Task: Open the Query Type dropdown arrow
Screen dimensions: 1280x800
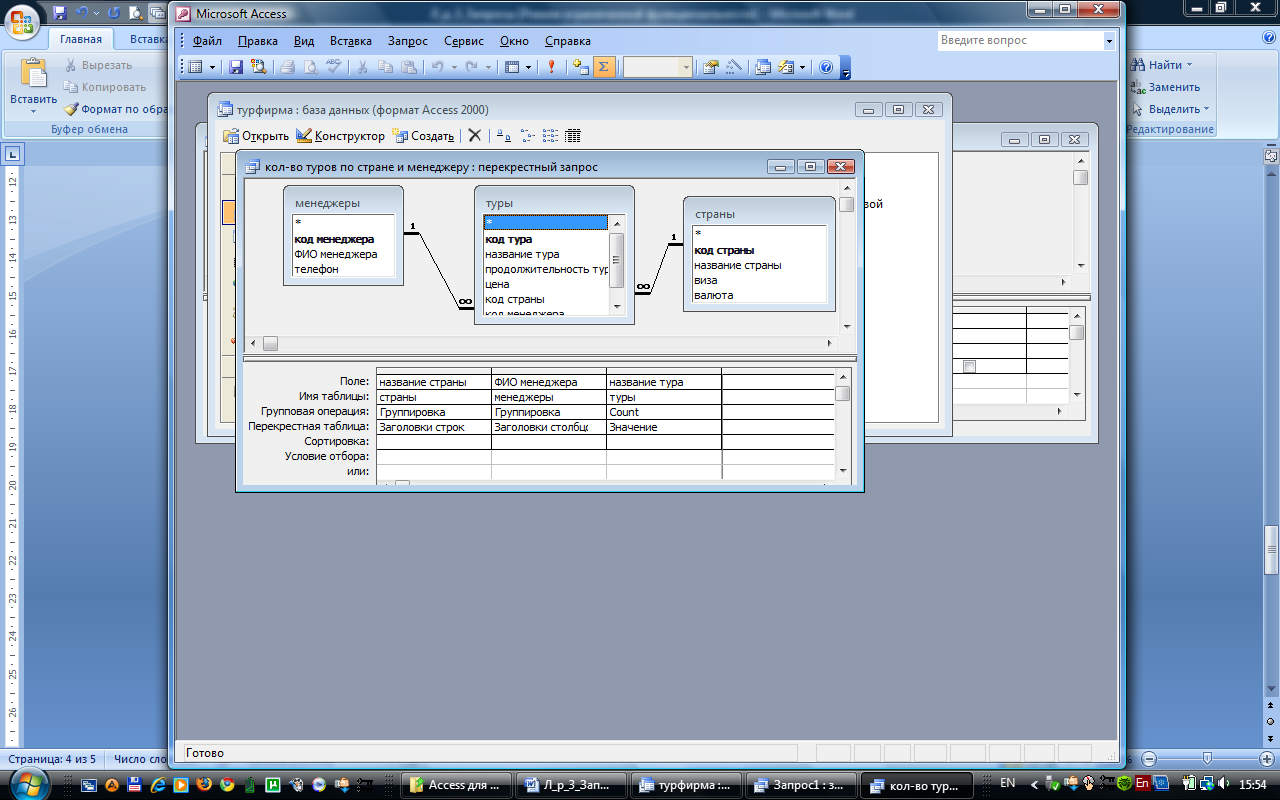Action: (x=529, y=67)
